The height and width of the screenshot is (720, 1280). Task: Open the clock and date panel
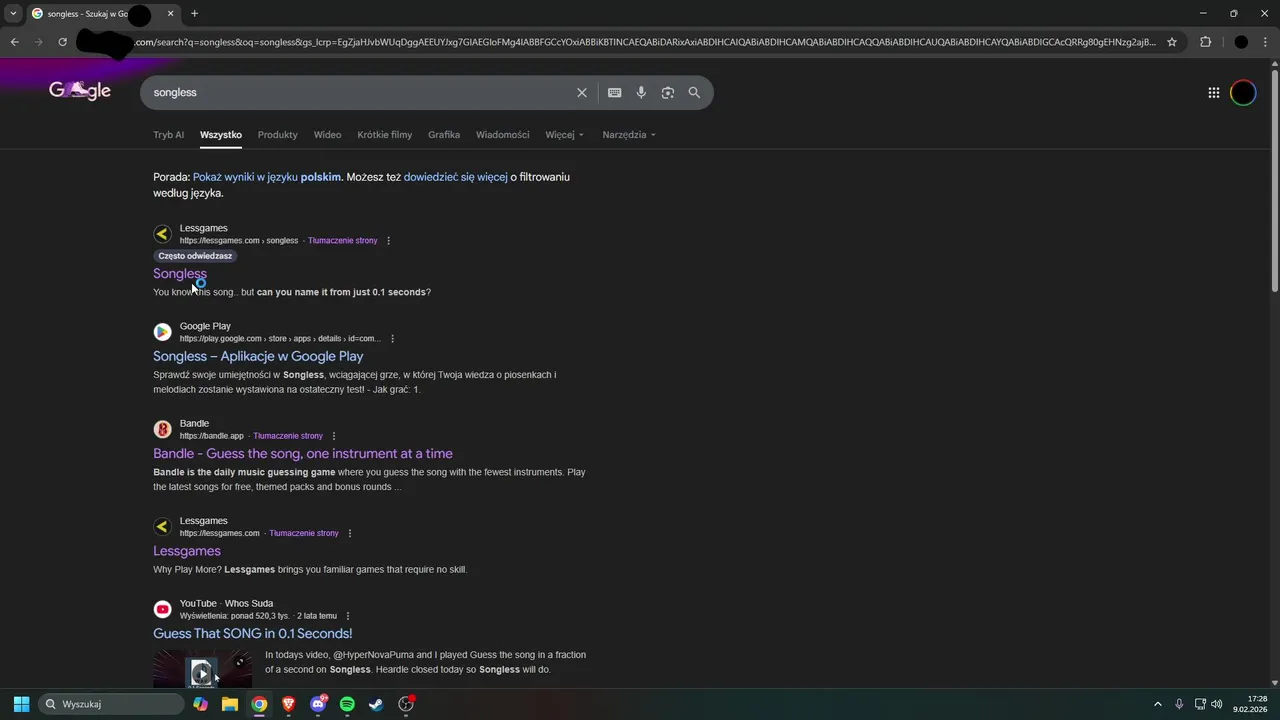point(1250,704)
